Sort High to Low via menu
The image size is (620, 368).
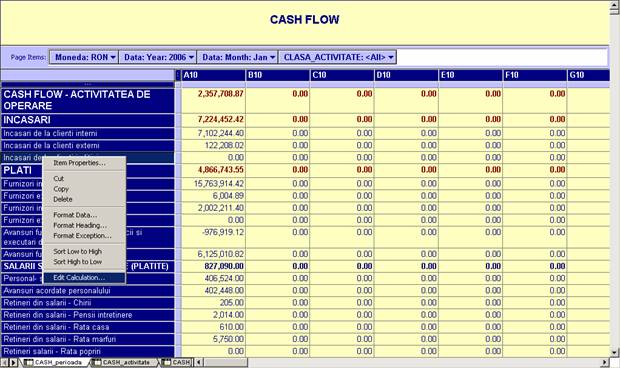coord(78,262)
